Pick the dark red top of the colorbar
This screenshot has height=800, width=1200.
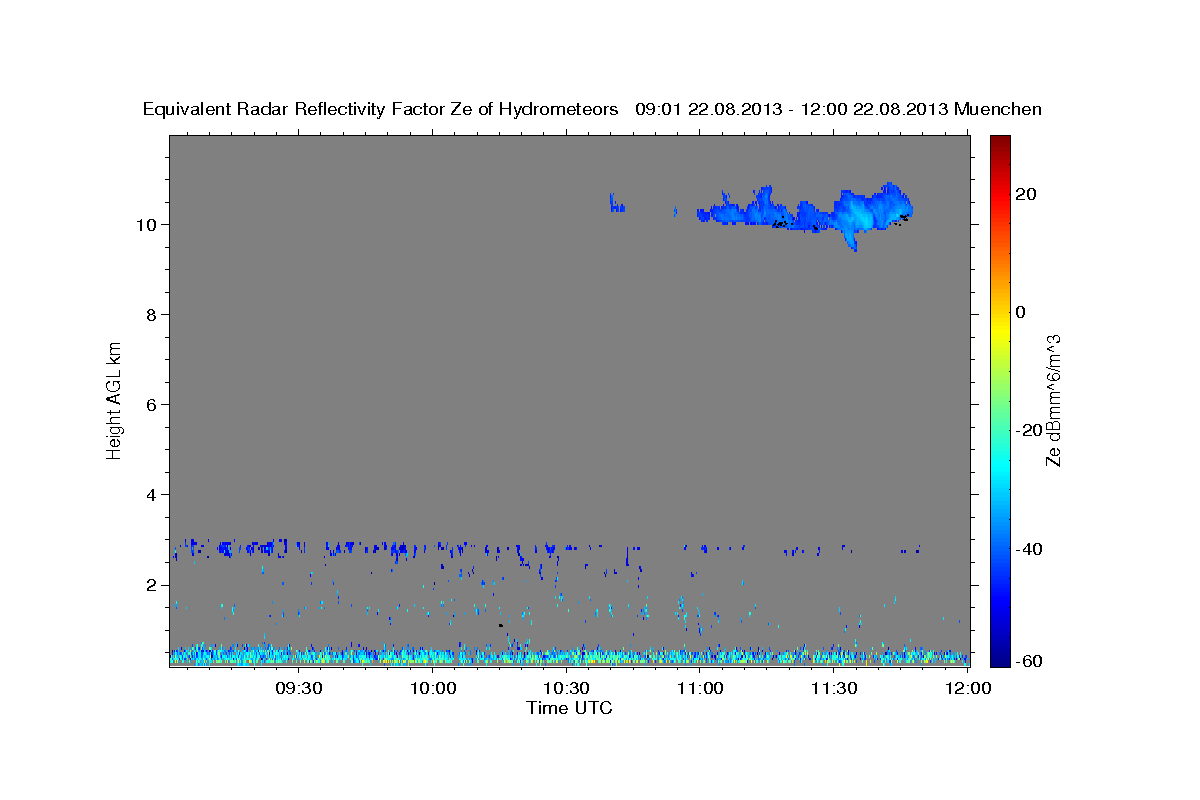[x=1000, y=142]
